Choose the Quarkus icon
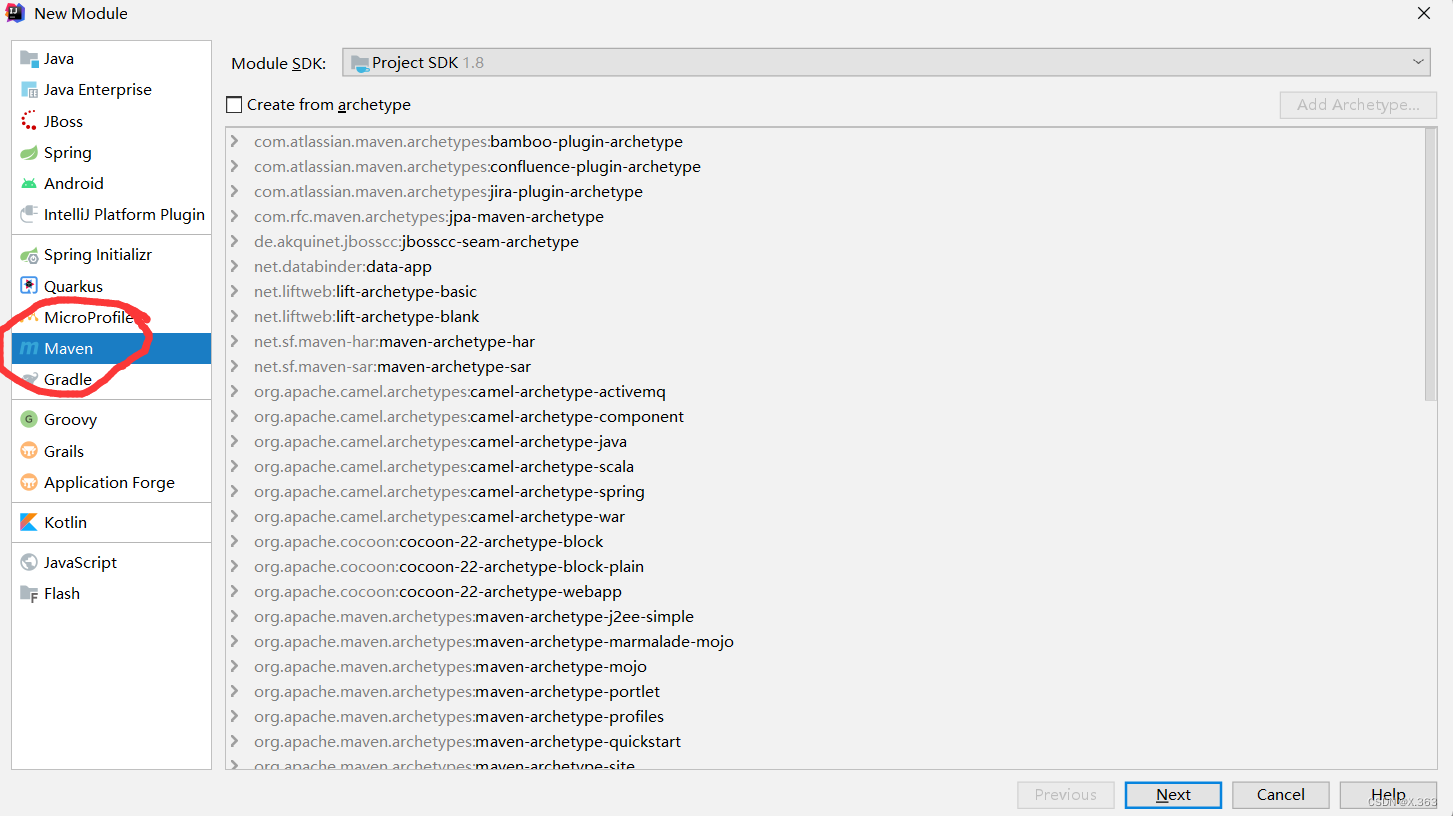 (29, 286)
